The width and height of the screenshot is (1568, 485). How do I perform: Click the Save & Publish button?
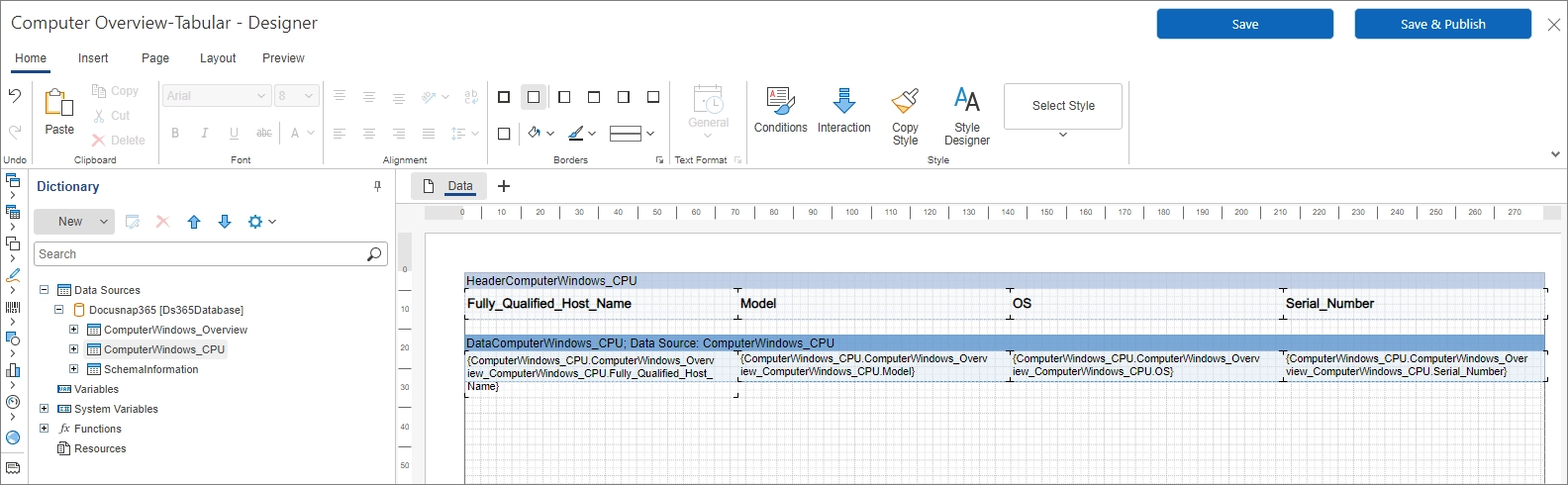1442,25
